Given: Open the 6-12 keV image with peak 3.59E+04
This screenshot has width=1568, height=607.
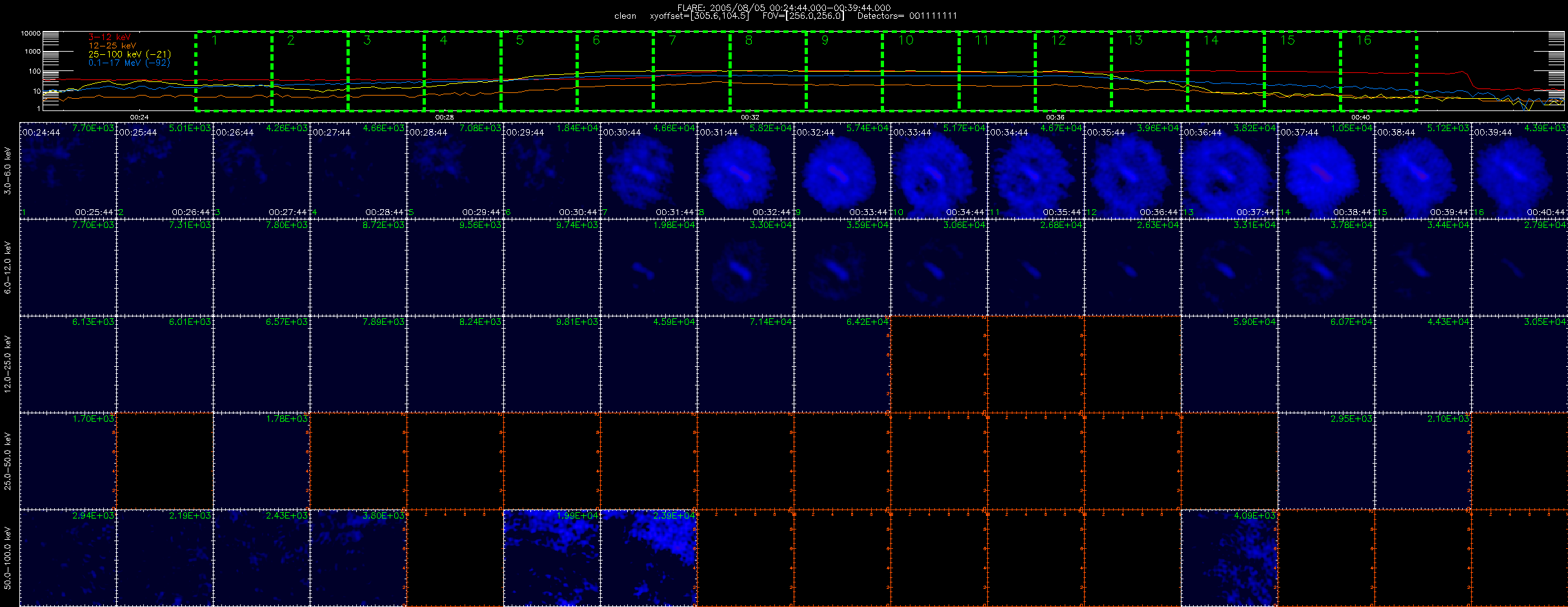Looking at the screenshot, I should coord(842,267).
